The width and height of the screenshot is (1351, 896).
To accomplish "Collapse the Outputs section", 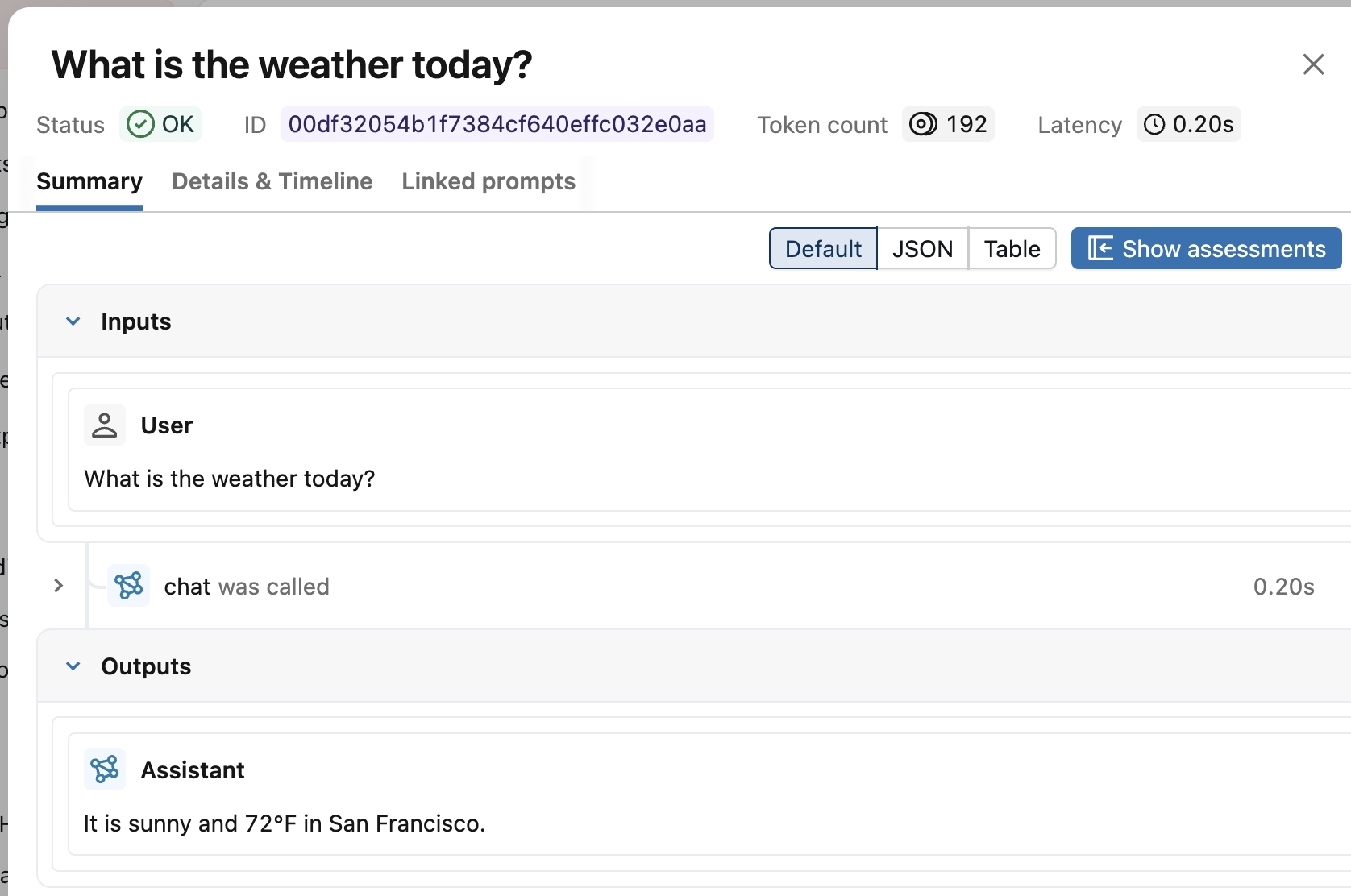I will pyautogui.click(x=73, y=666).
